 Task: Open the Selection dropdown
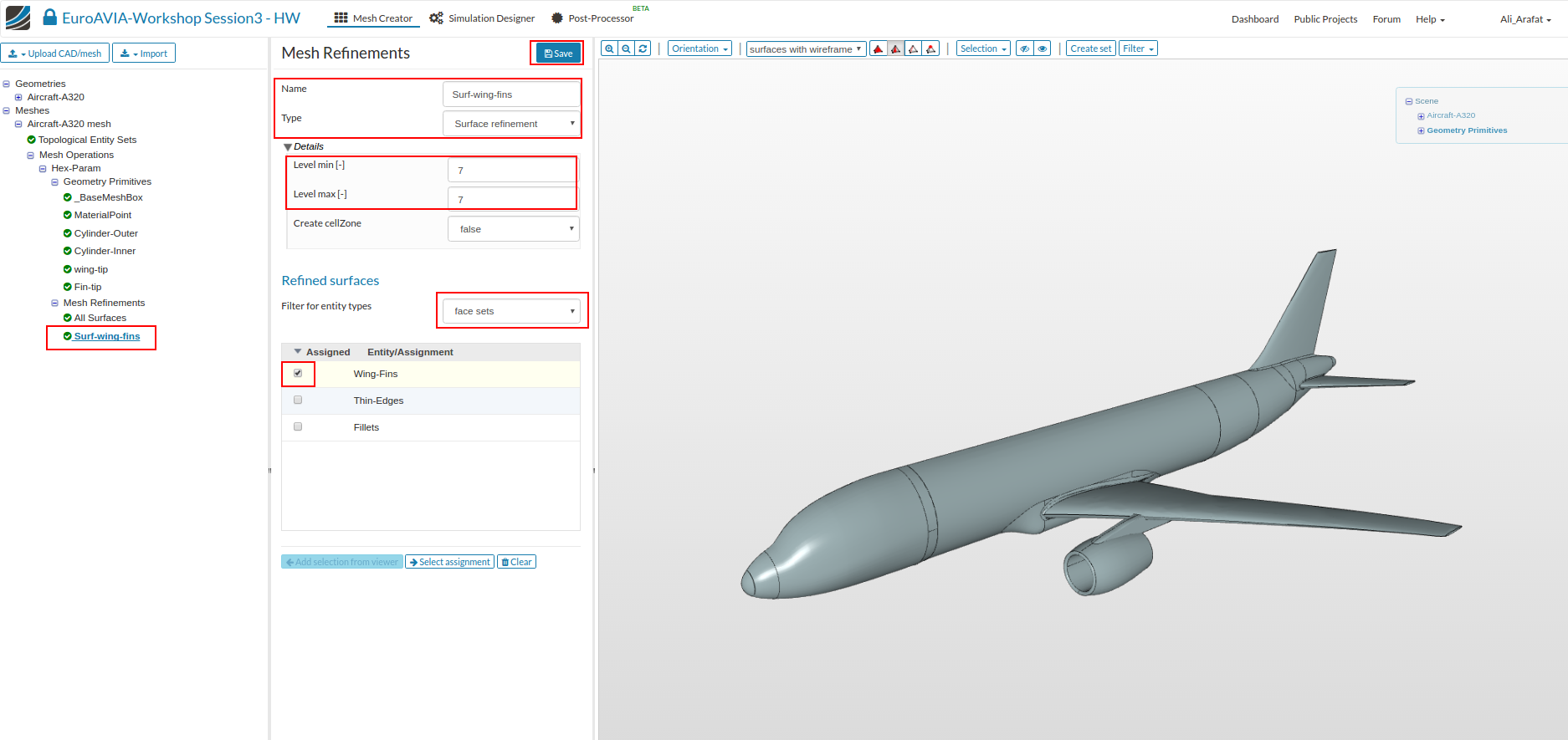point(983,48)
